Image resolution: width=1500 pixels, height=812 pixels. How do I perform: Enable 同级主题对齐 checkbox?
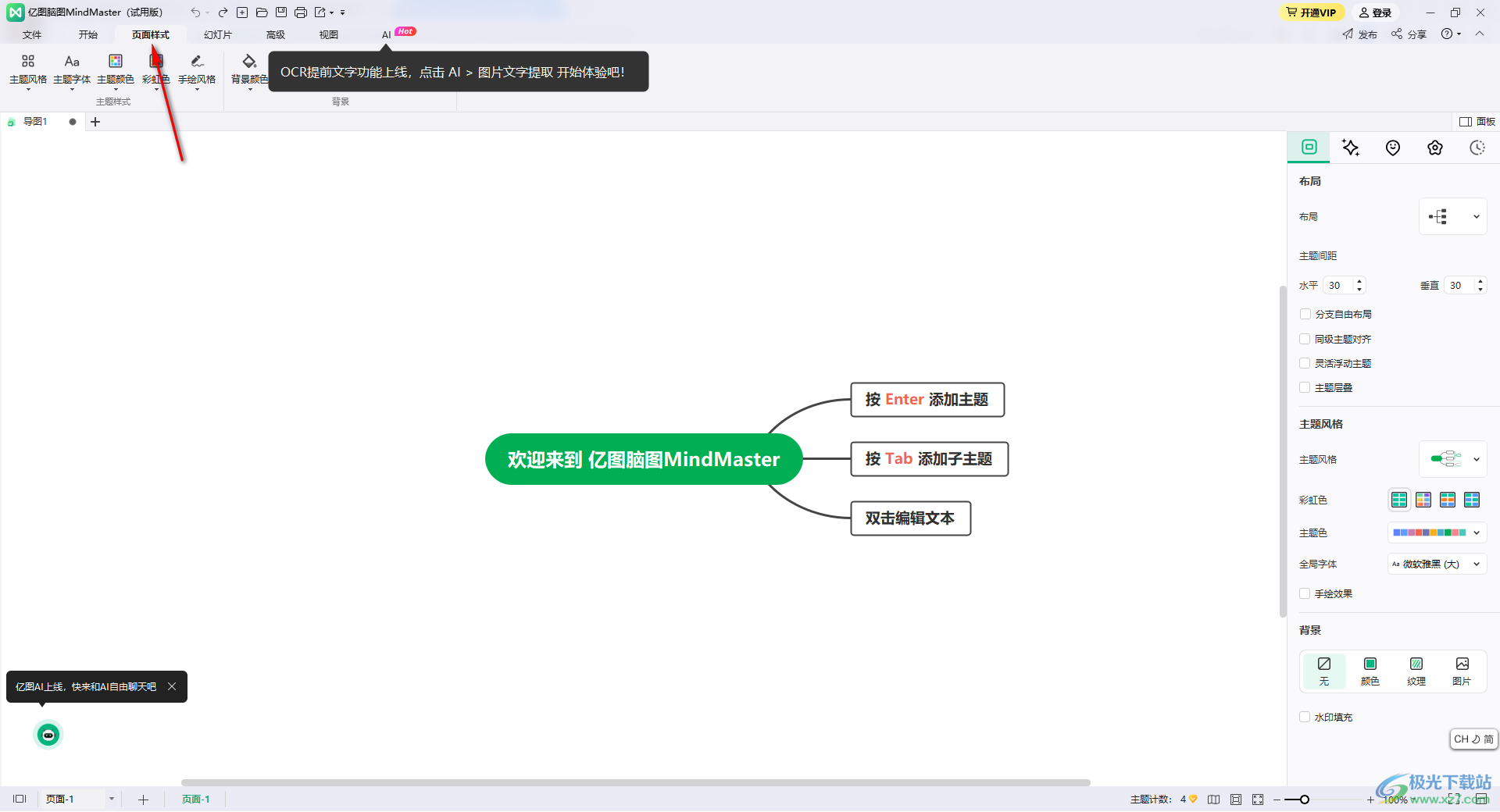(1305, 339)
